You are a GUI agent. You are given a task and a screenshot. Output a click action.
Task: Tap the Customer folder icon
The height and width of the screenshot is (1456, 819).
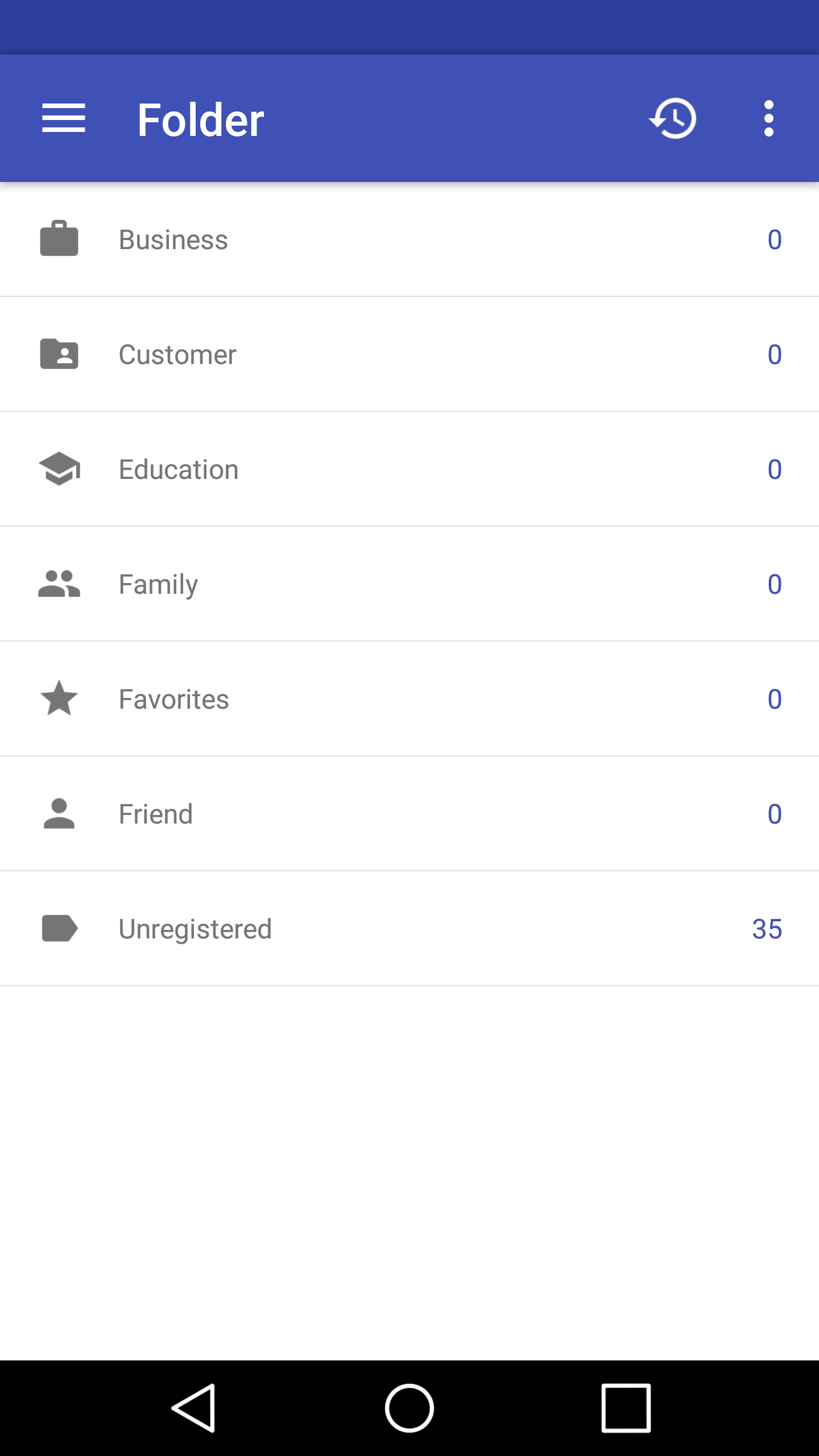tap(59, 354)
